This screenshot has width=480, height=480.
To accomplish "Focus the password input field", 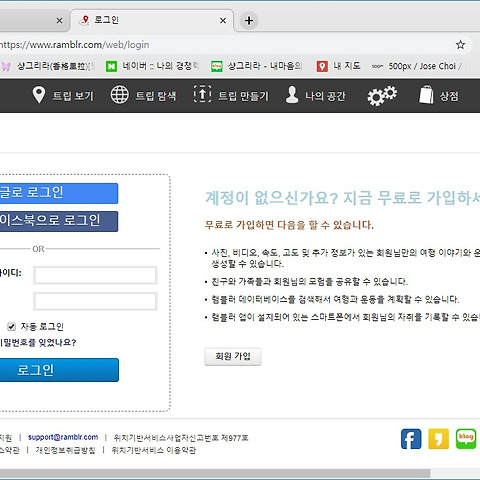I will tap(95, 301).
